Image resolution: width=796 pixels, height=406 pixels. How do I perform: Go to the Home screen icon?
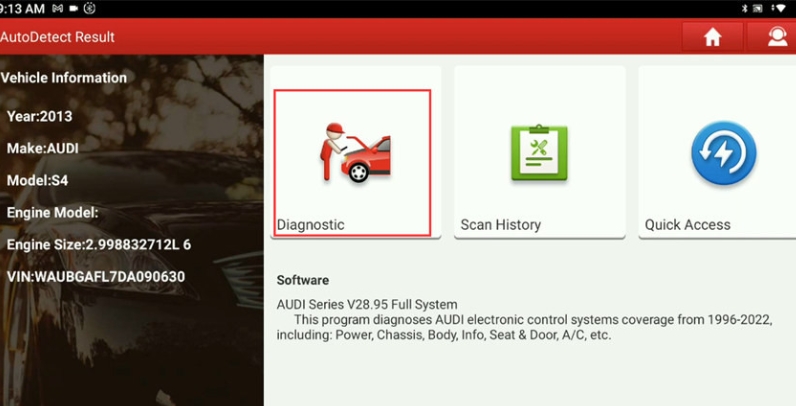[x=712, y=37]
